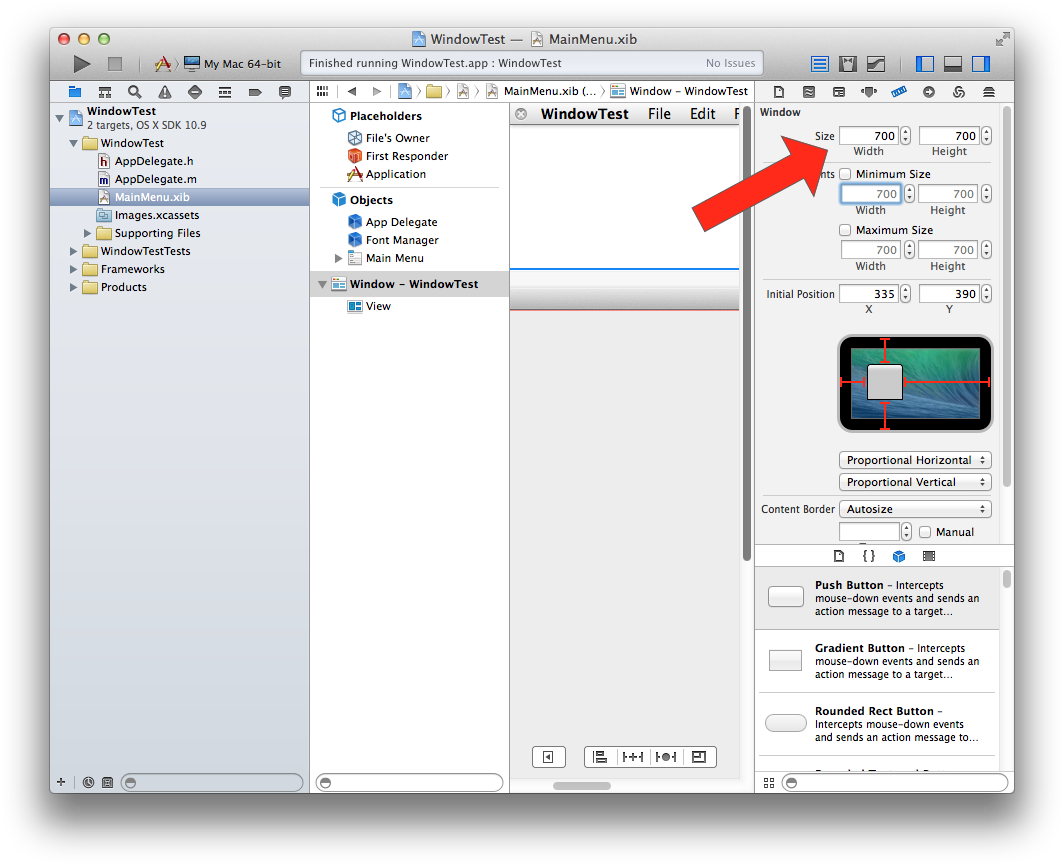Click the Stop button in toolbar
The height and width of the screenshot is (864, 1063).
(x=115, y=64)
